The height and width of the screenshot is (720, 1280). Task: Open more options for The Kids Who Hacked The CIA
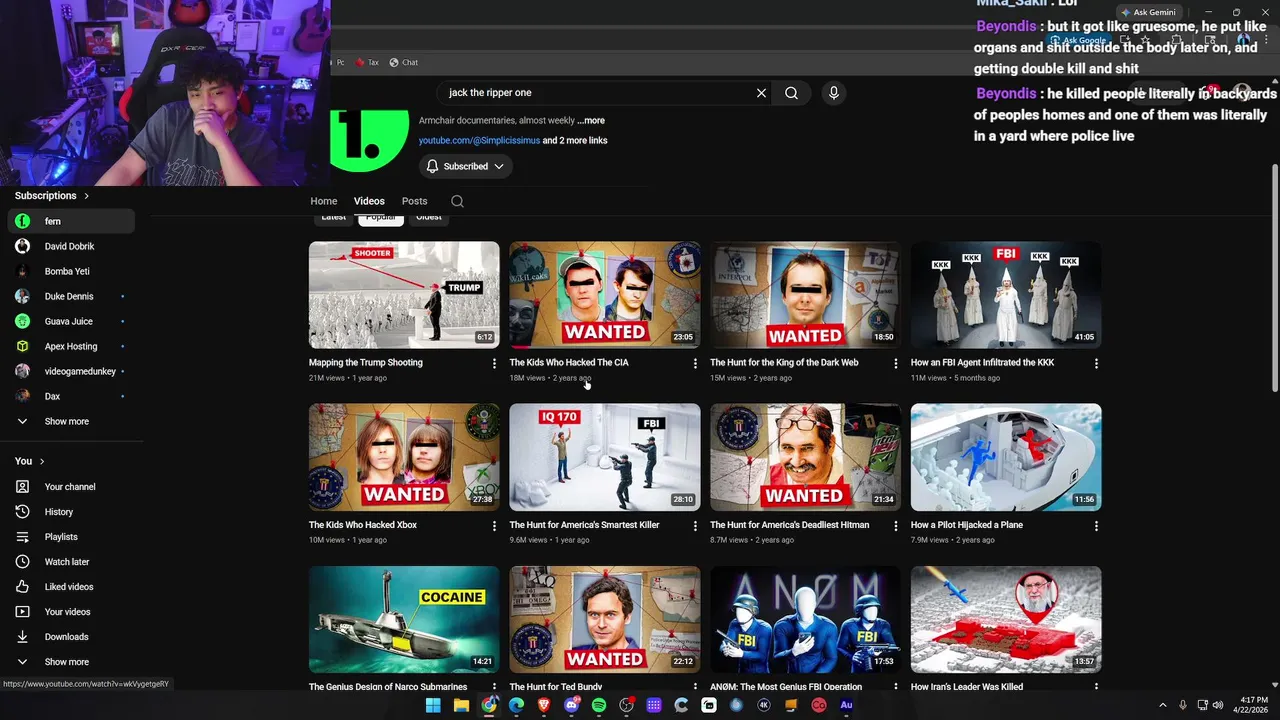point(695,364)
